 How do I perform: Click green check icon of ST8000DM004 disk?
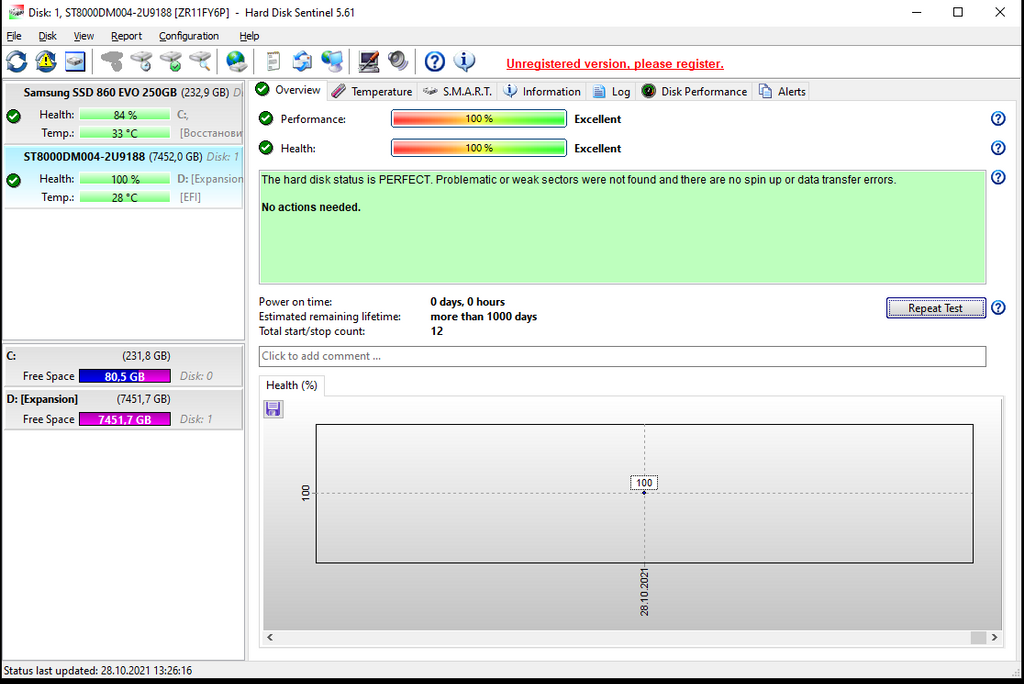coord(13,180)
